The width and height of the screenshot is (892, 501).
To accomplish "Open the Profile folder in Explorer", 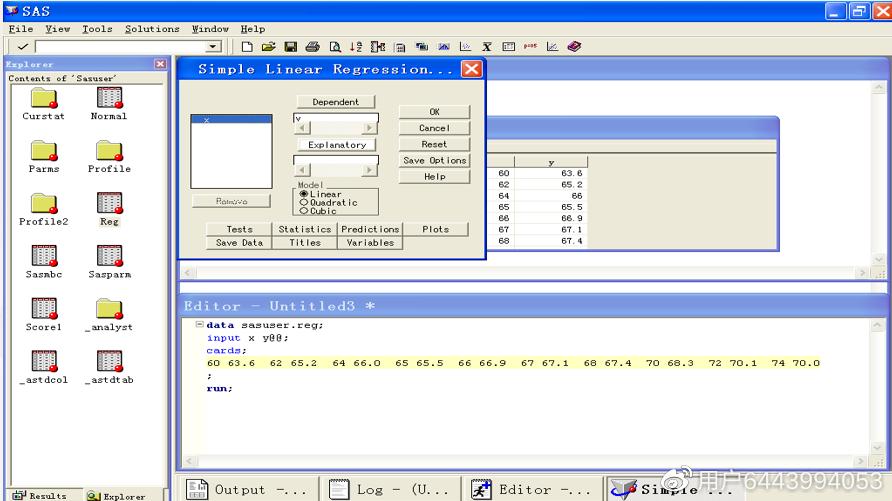I will 109,151.
